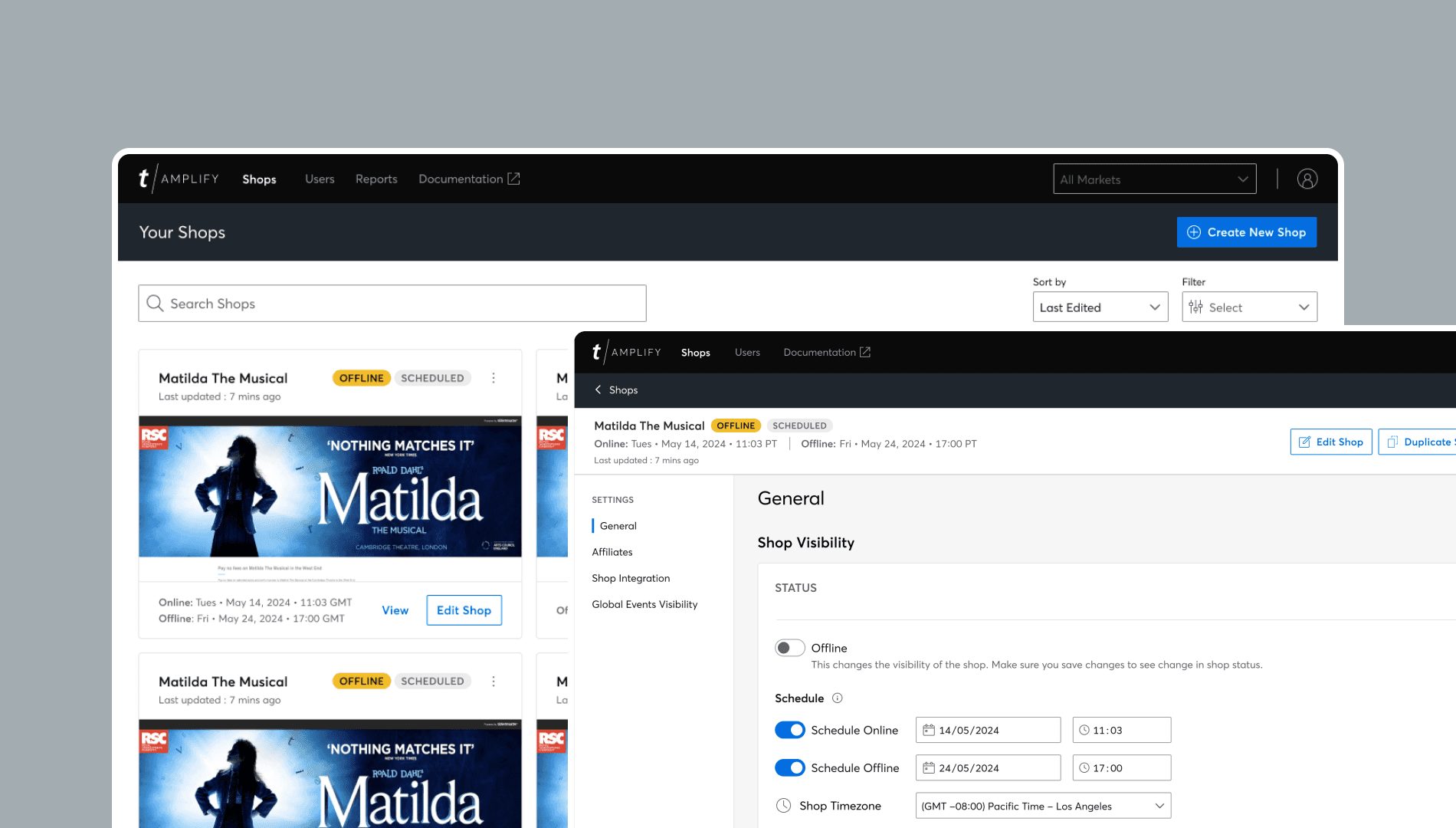Click Edit Shop on first Matilda card
1456x828 pixels.
point(464,610)
